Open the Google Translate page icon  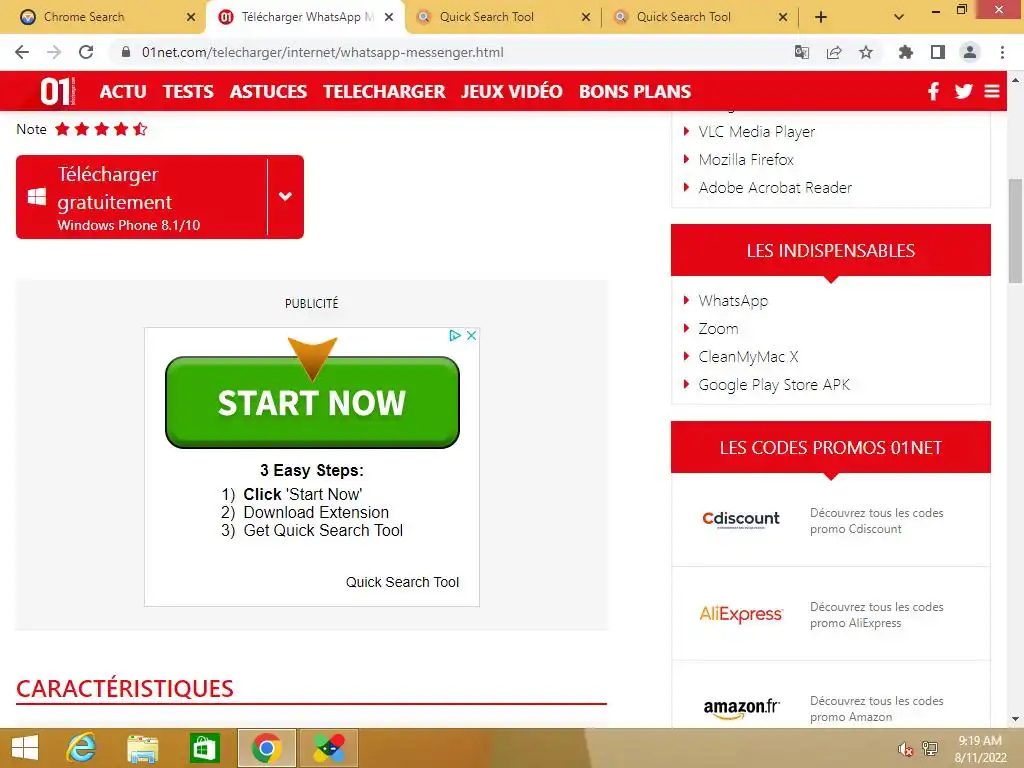click(801, 52)
